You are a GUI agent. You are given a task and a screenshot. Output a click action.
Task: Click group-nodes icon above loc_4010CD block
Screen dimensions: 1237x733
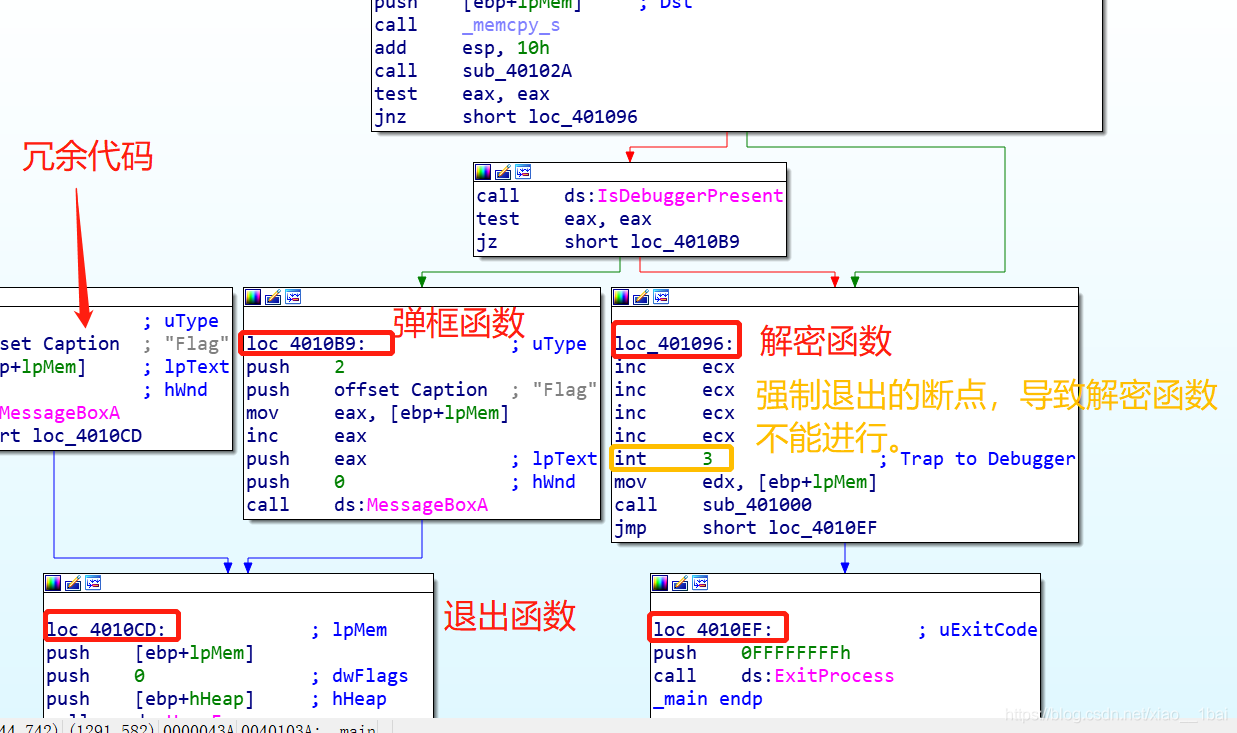(92, 583)
